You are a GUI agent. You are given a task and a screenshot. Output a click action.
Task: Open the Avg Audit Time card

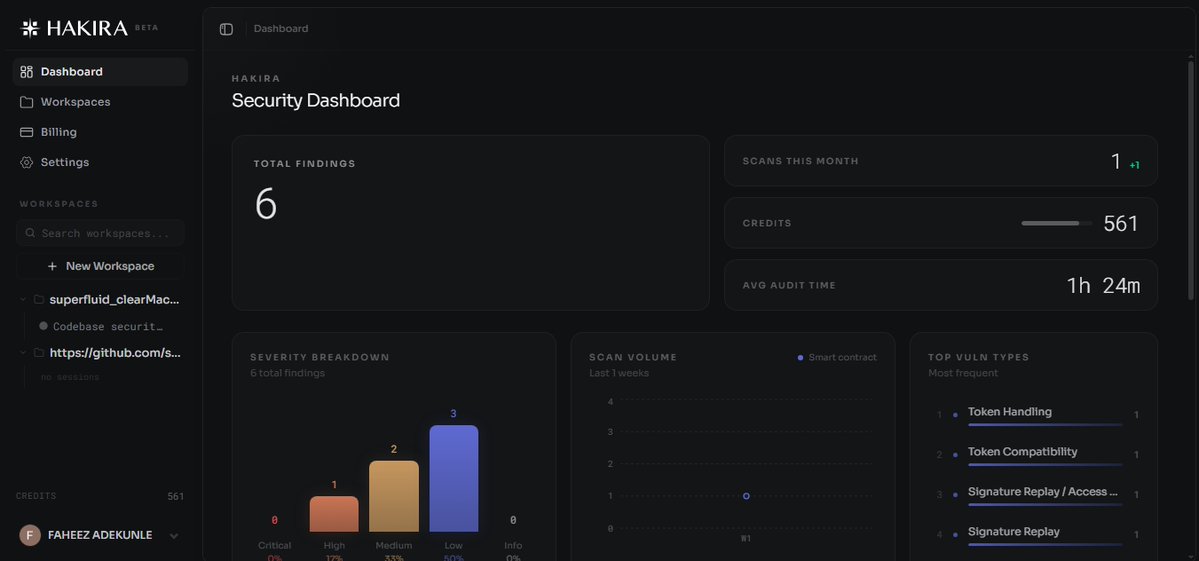941,285
